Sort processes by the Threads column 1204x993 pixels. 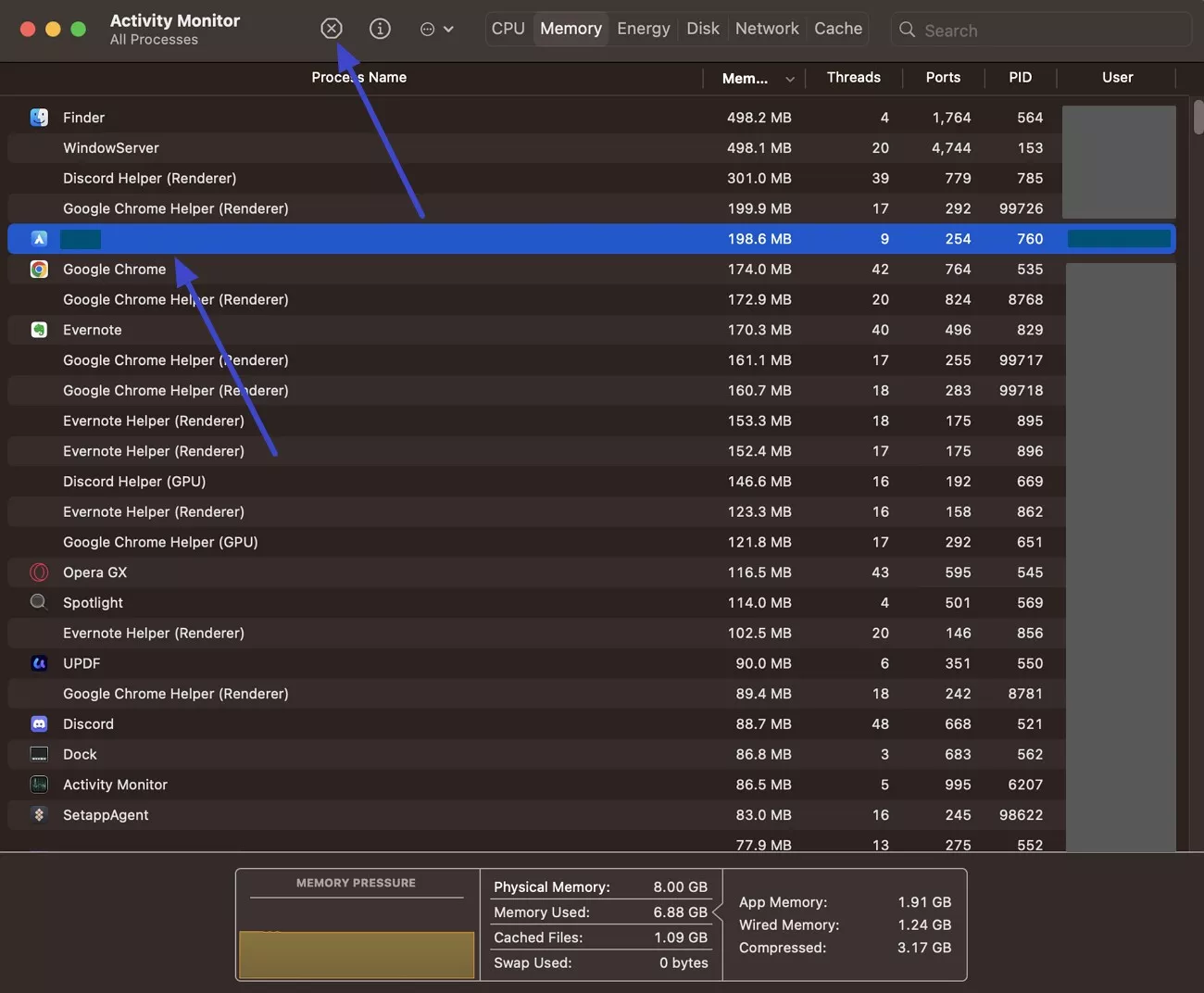pos(853,78)
